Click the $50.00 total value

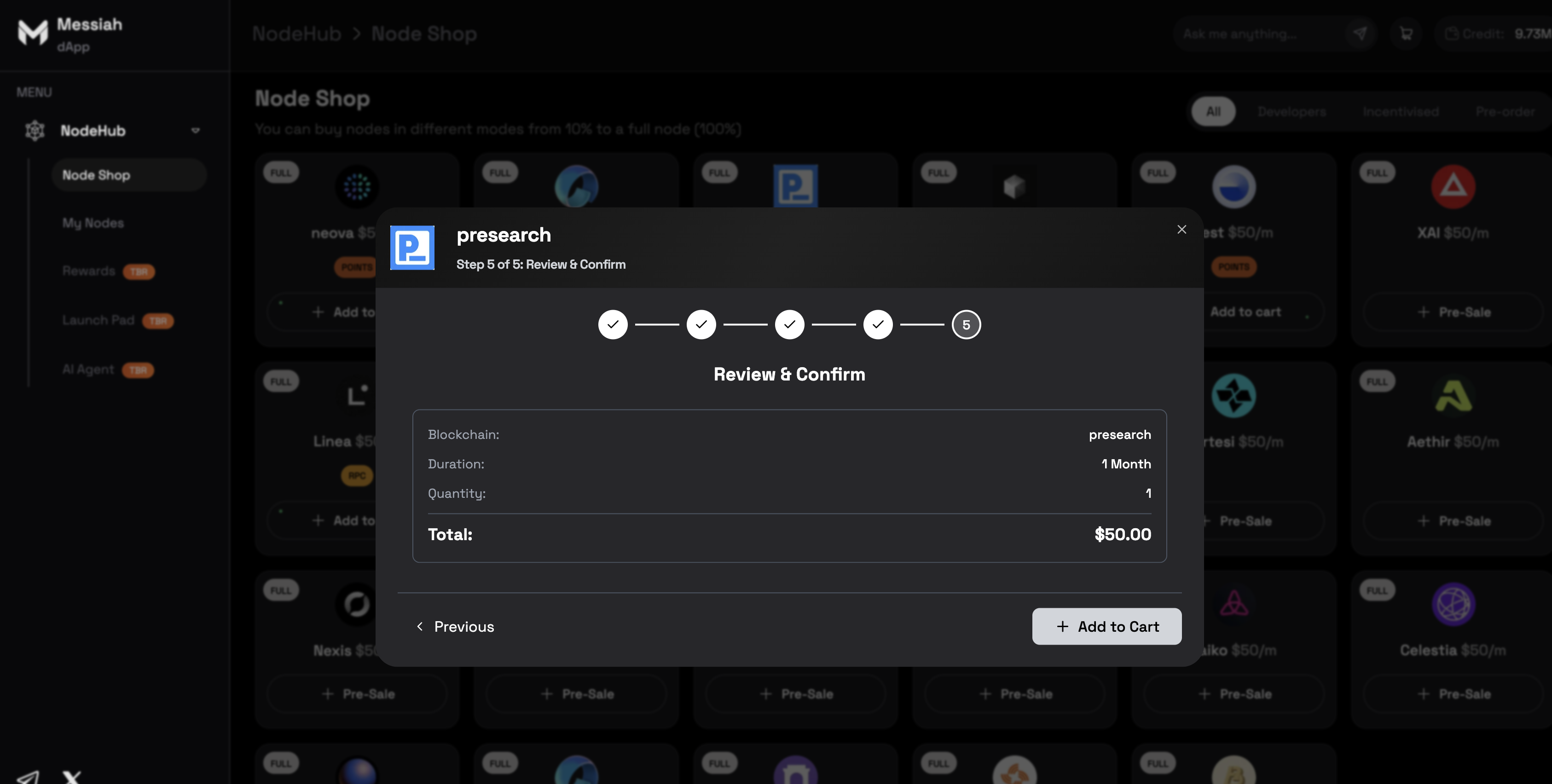click(x=1123, y=534)
